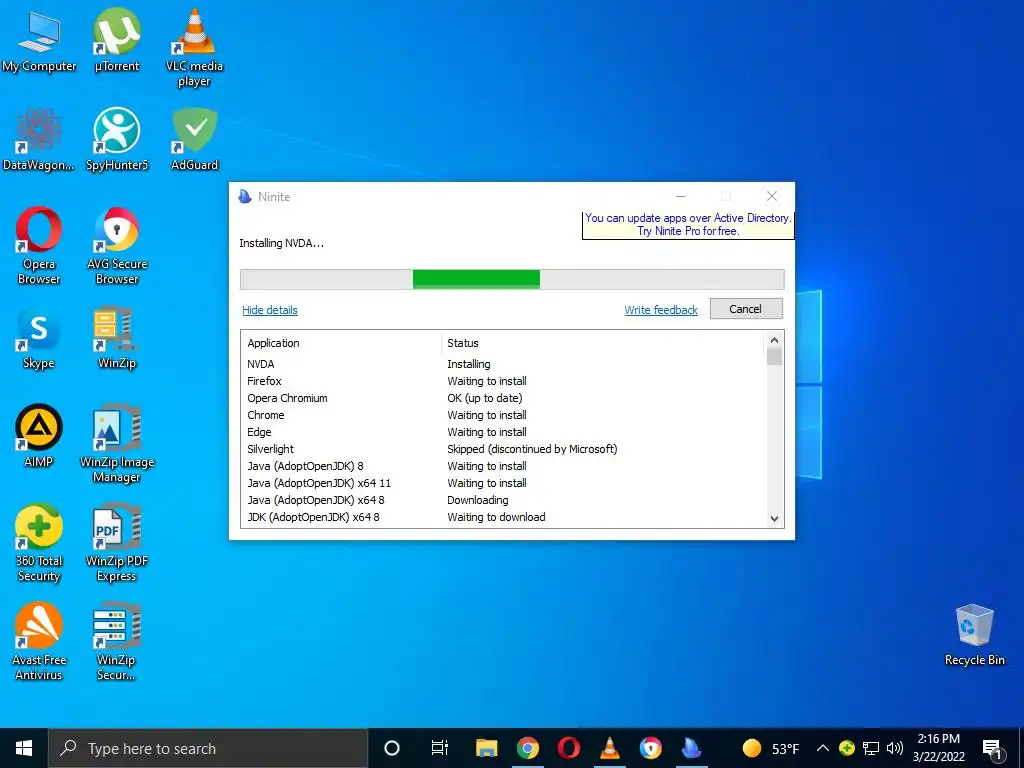The height and width of the screenshot is (768, 1024).
Task: Open the Write feedback link
Action: click(661, 310)
